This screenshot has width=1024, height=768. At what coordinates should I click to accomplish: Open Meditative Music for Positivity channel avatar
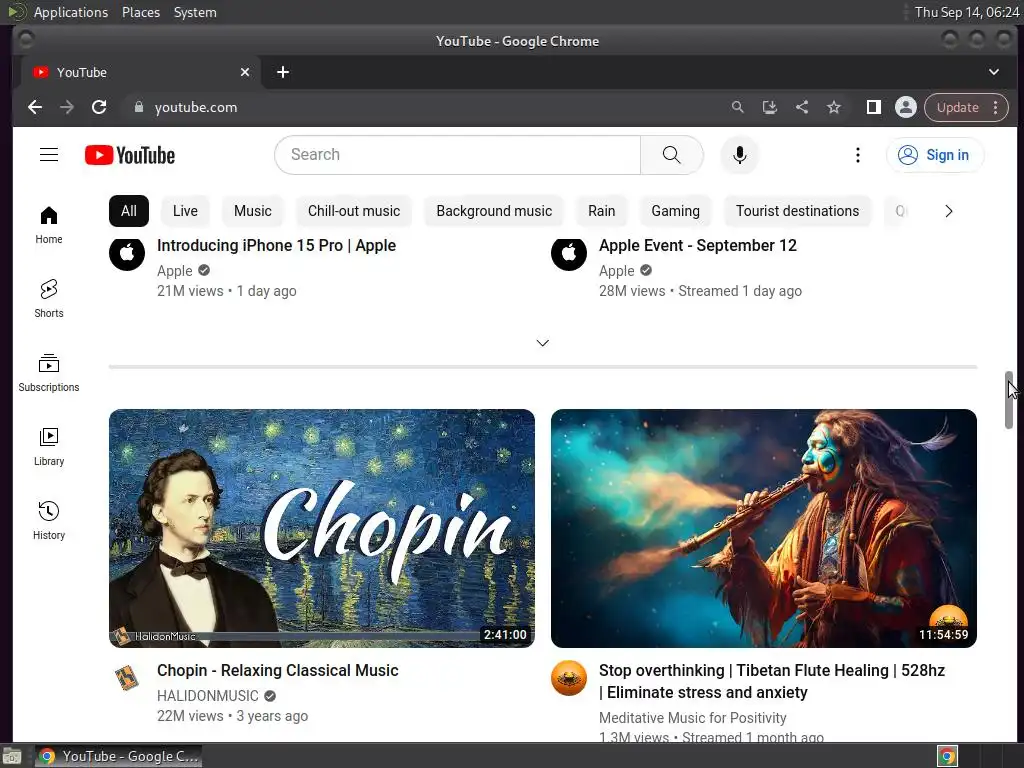pos(569,678)
